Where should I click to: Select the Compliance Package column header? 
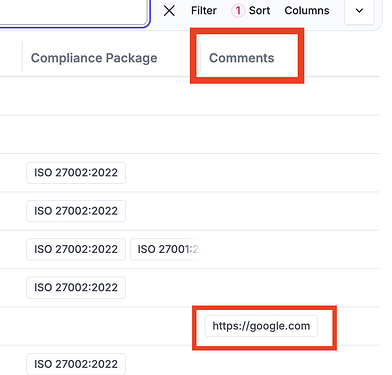coord(94,58)
